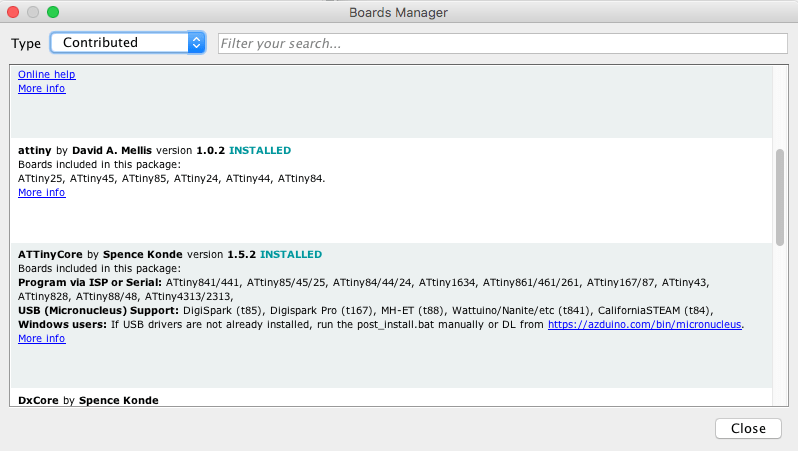The height and width of the screenshot is (451, 798).
Task: Click the blue arrows on the Type combo box
Action: pyautogui.click(x=196, y=43)
